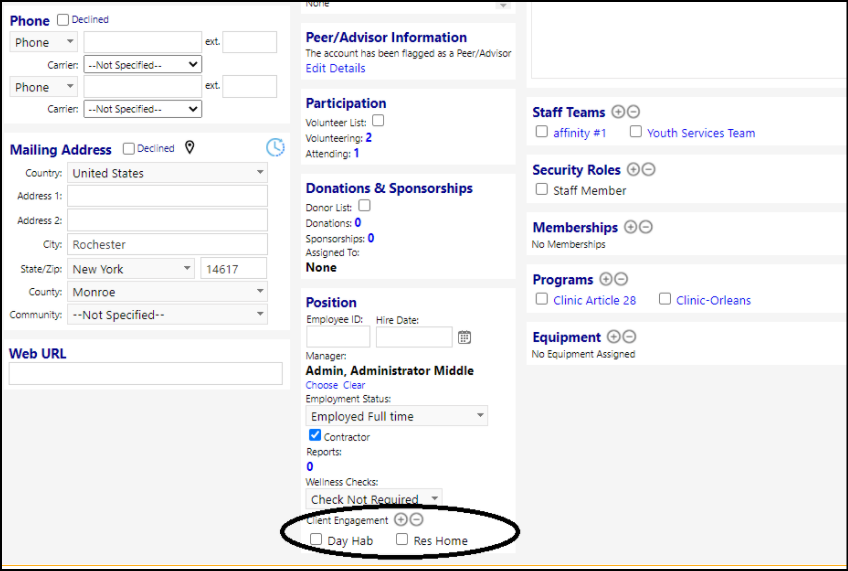Viewport: 848px width, 571px height.
Task: Click the Hire Date field
Action: click(x=414, y=337)
